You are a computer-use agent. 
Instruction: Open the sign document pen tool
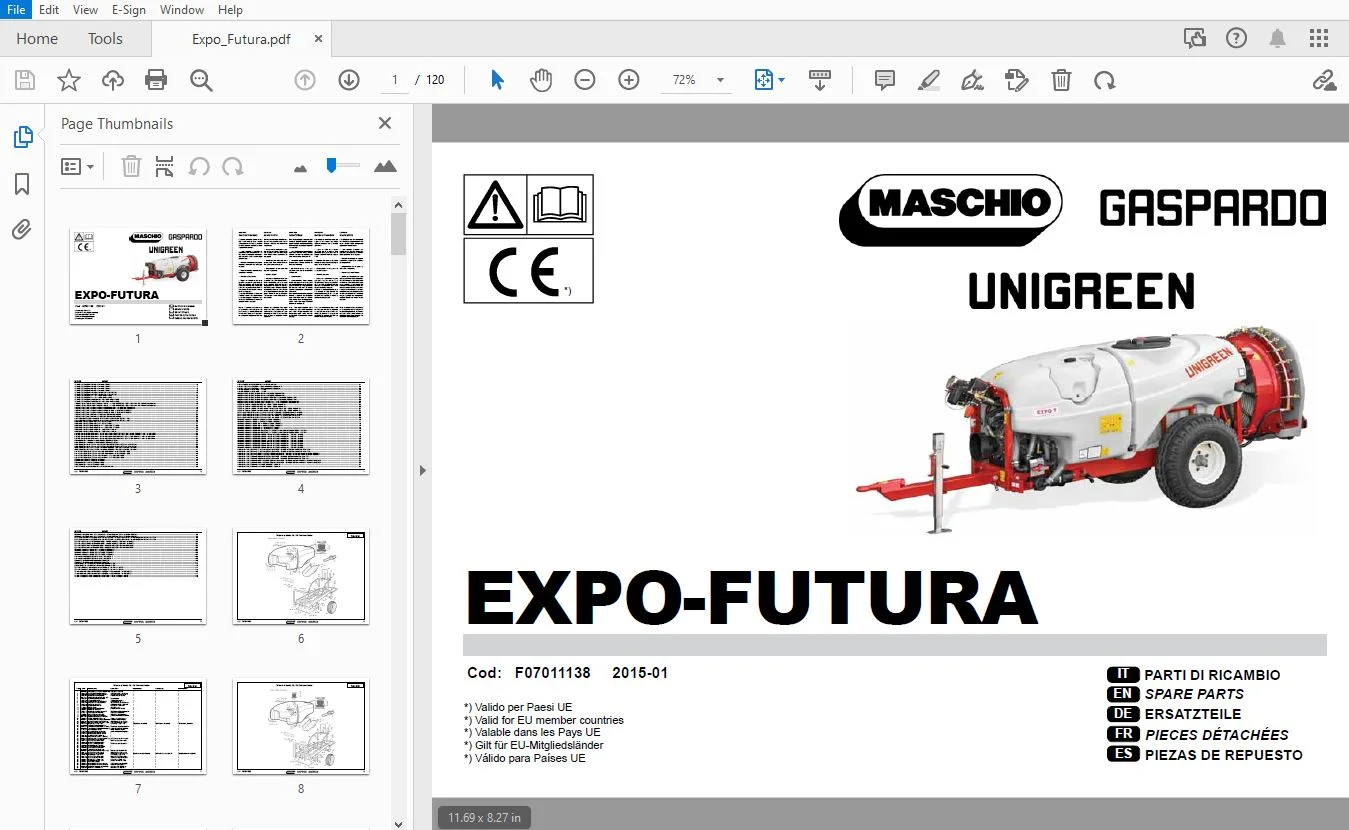pyautogui.click(x=972, y=80)
